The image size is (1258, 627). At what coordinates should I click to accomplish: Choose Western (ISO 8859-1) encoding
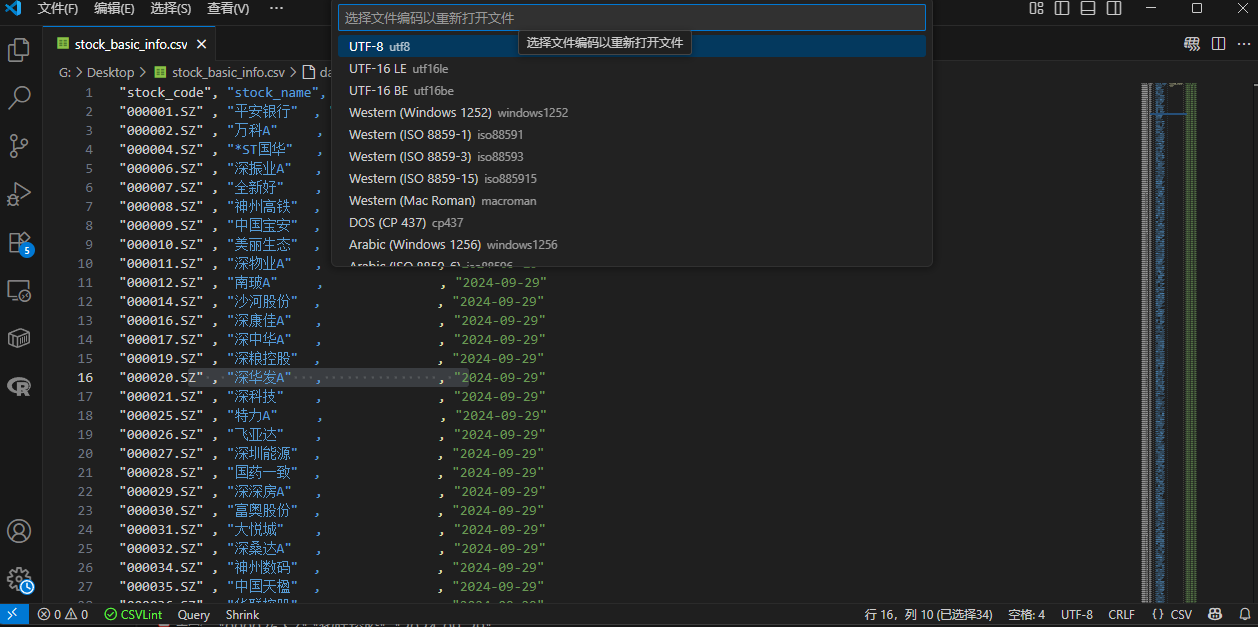click(632, 134)
